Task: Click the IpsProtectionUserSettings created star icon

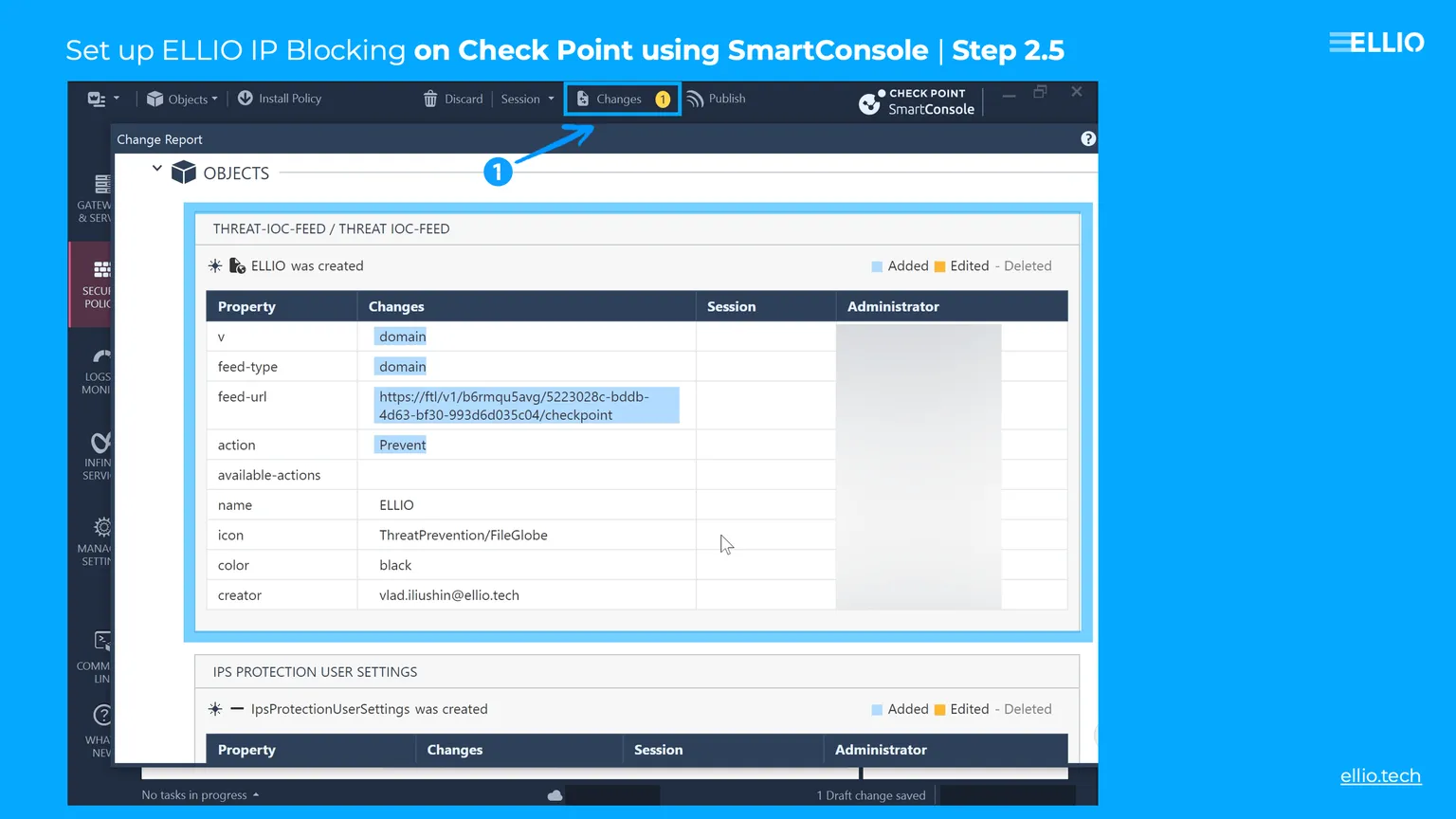Action: 215,709
